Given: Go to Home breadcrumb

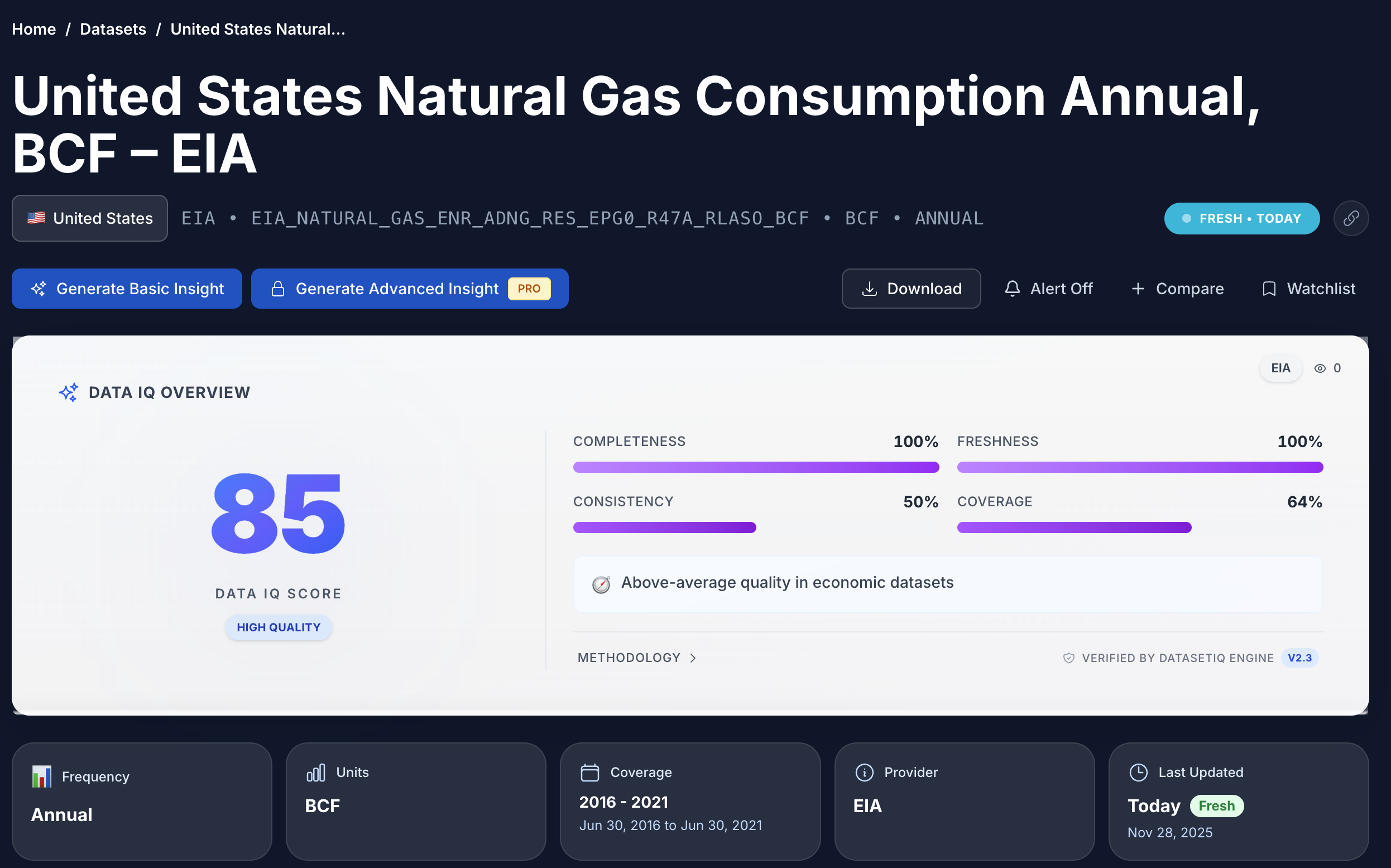Looking at the screenshot, I should [x=34, y=29].
